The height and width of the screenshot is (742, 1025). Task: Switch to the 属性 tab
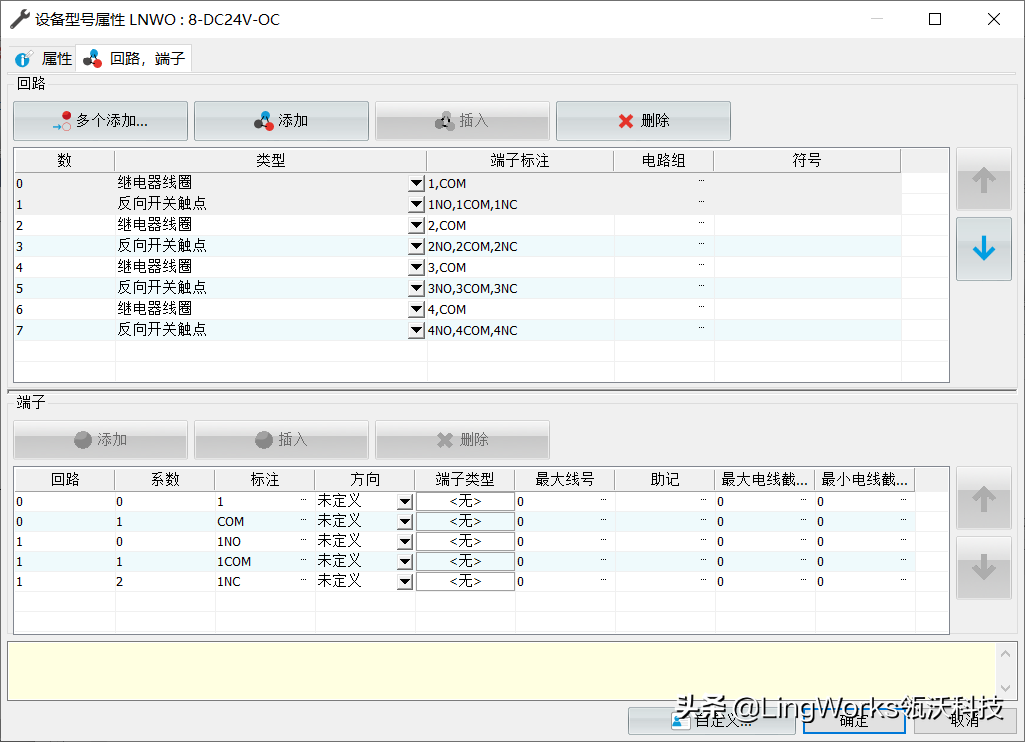coord(45,59)
